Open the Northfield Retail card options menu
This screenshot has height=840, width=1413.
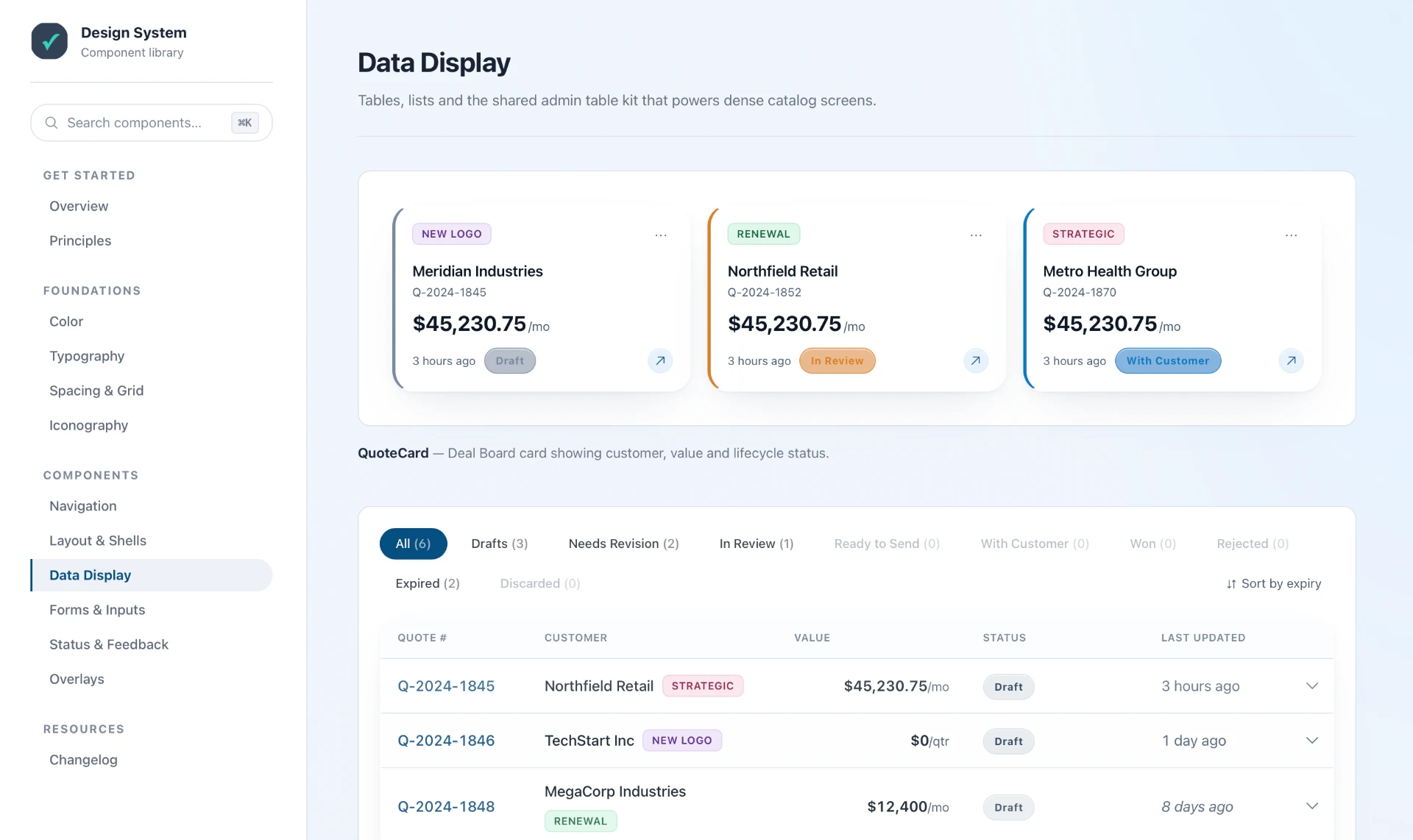976,235
